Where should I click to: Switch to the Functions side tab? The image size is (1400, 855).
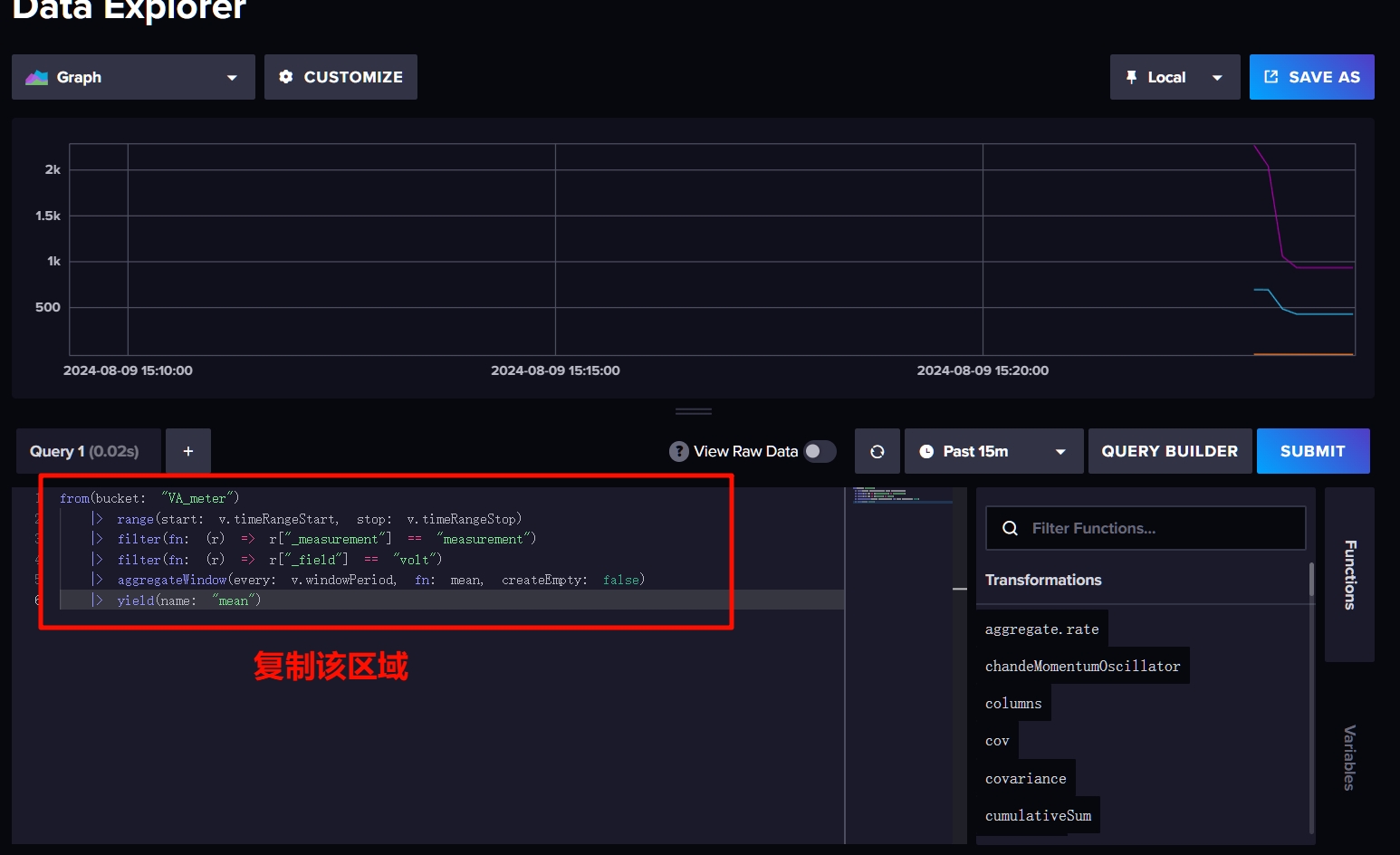click(1349, 574)
